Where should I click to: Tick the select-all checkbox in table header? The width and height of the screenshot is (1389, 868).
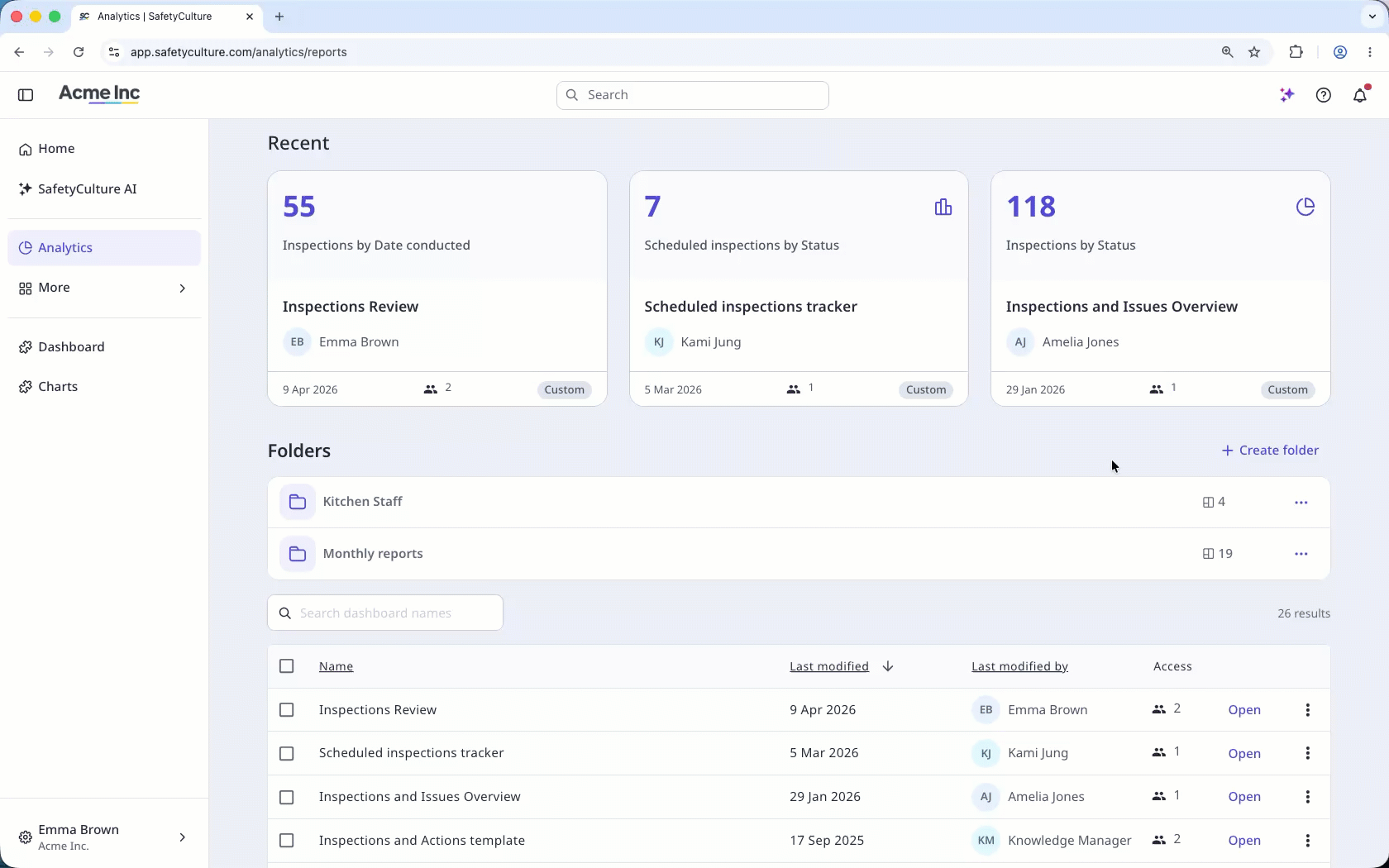(x=287, y=666)
